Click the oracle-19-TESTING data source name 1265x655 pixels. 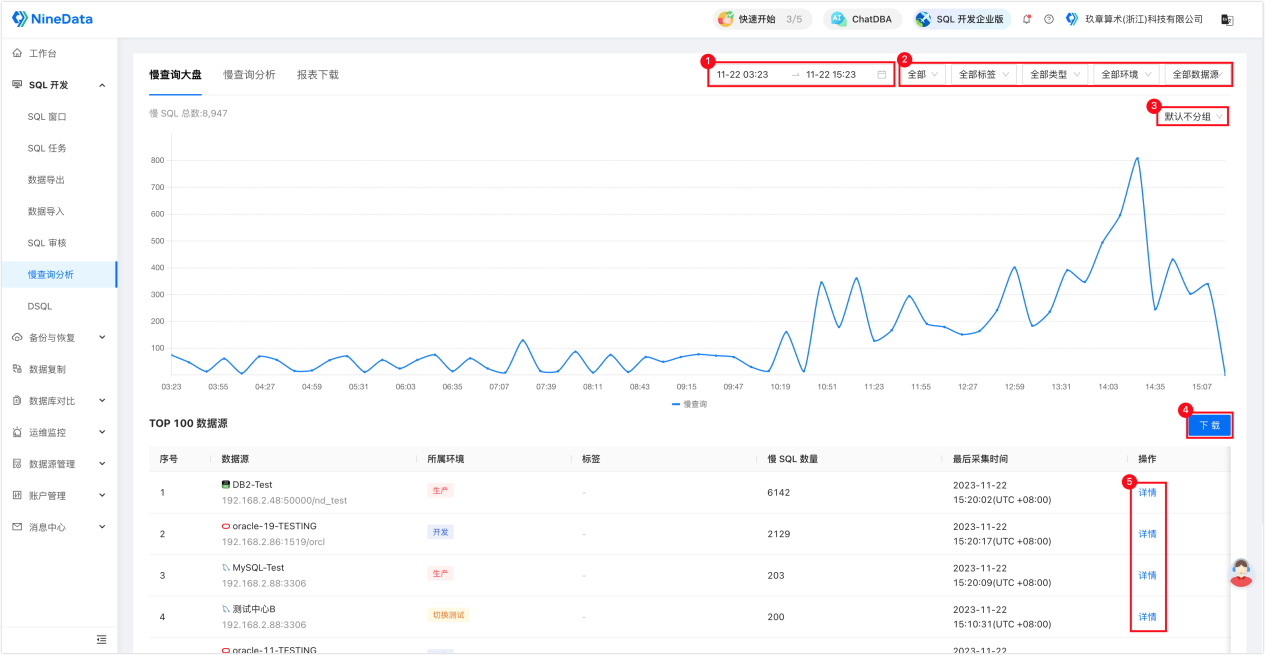tap(274, 526)
